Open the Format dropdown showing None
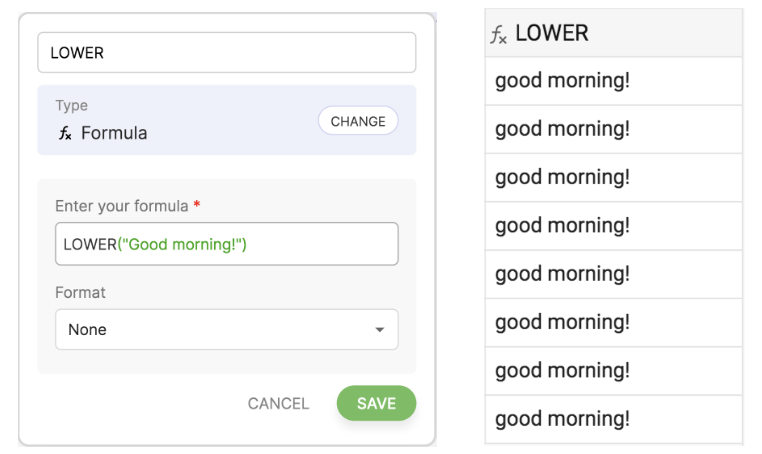Image resolution: width=762 pixels, height=454 pixels. (226, 329)
